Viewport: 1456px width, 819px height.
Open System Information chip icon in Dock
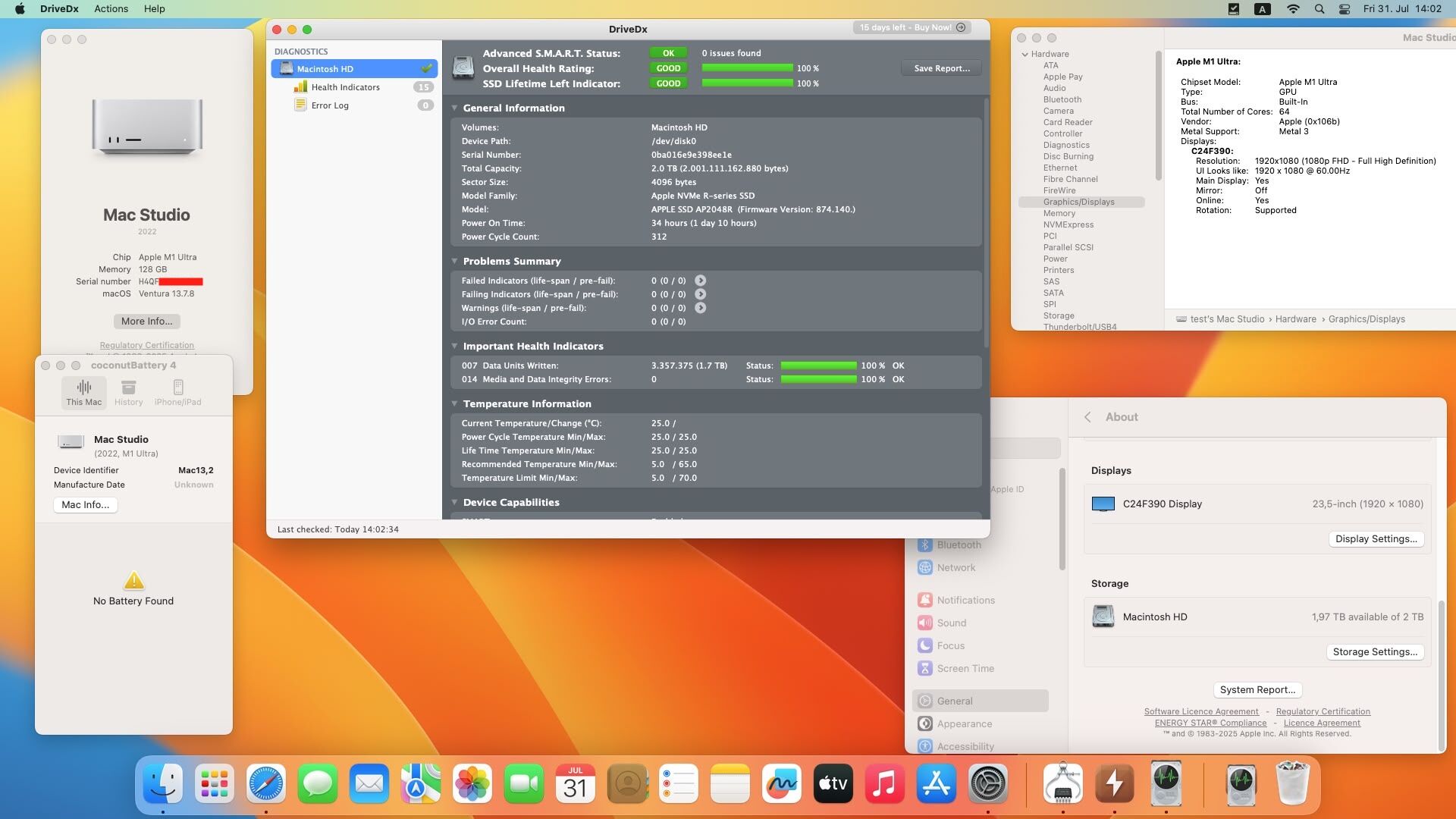click(1062, 783)
